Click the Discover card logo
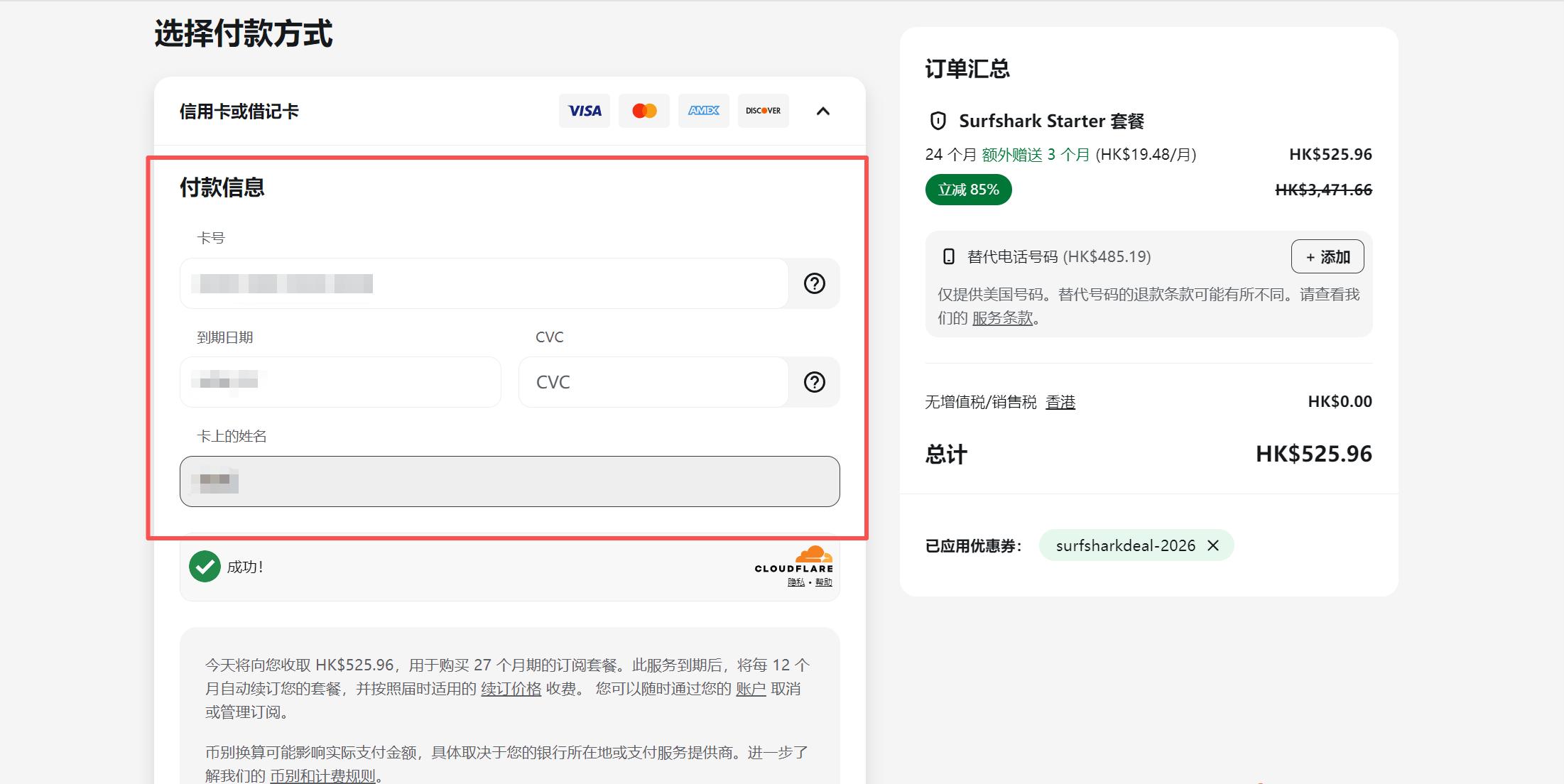 point(764,111)
